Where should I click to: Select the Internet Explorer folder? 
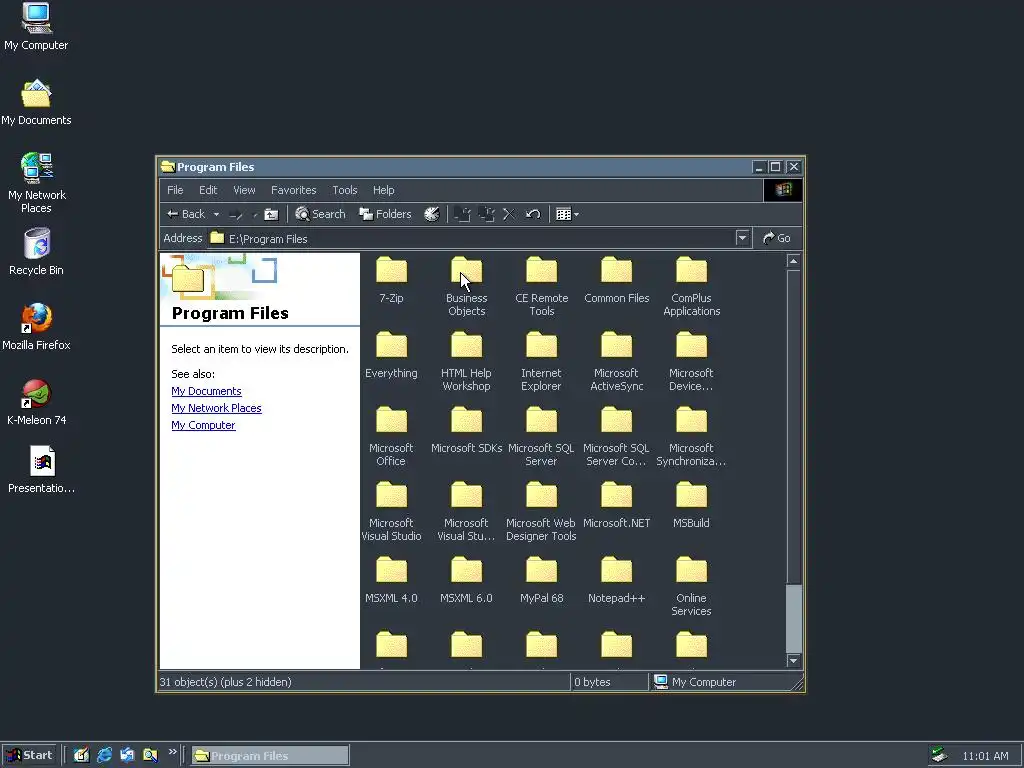(541, 361)
